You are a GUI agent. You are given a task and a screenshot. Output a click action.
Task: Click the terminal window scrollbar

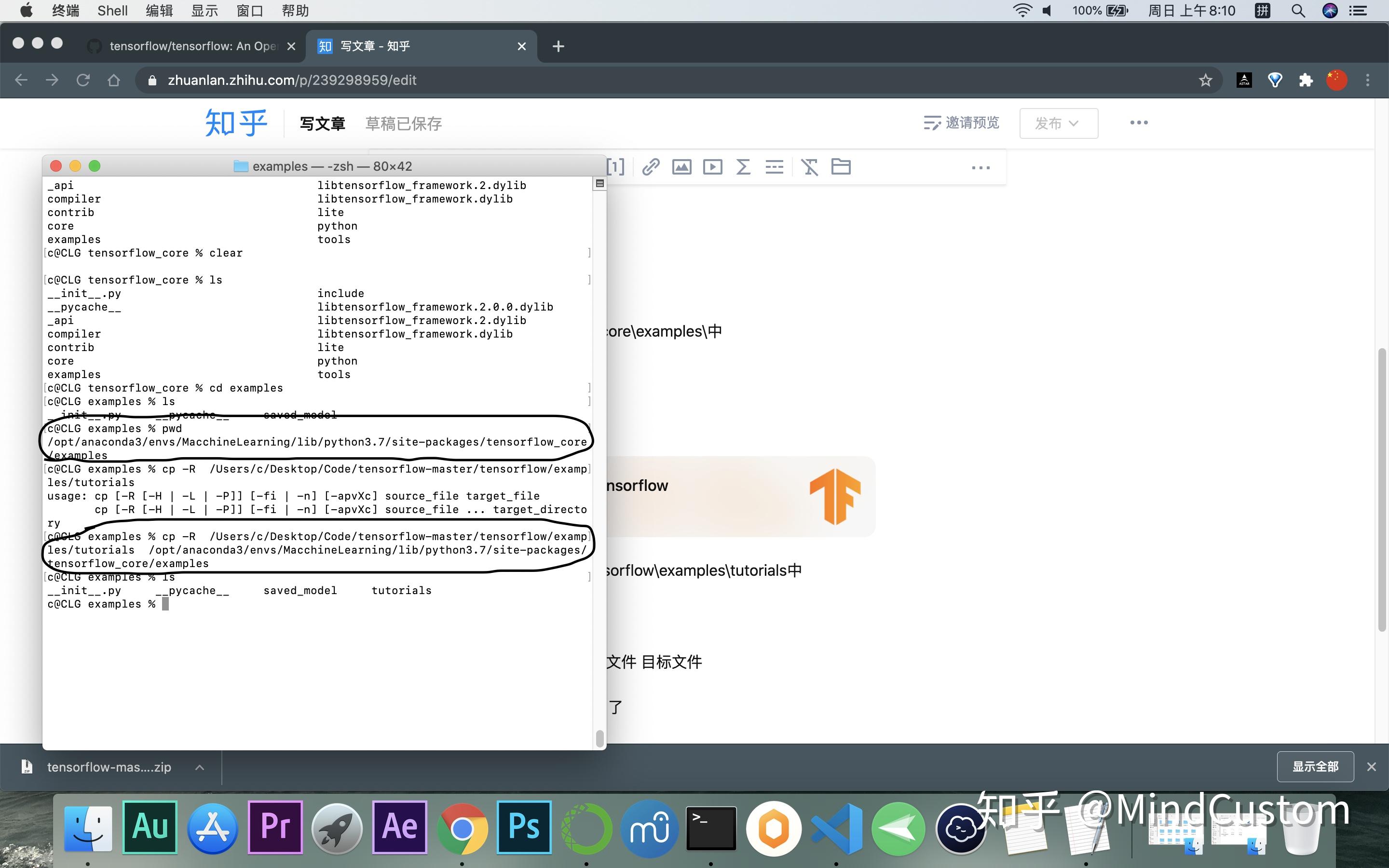click(x=600, y=738)
